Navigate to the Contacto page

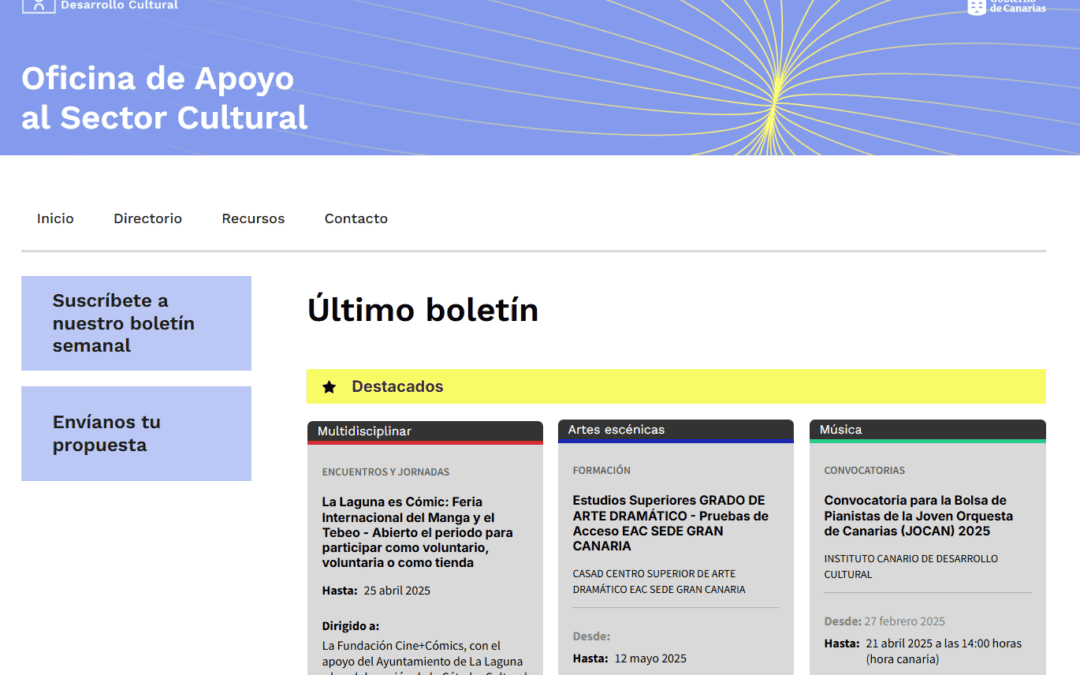[356, 218]
